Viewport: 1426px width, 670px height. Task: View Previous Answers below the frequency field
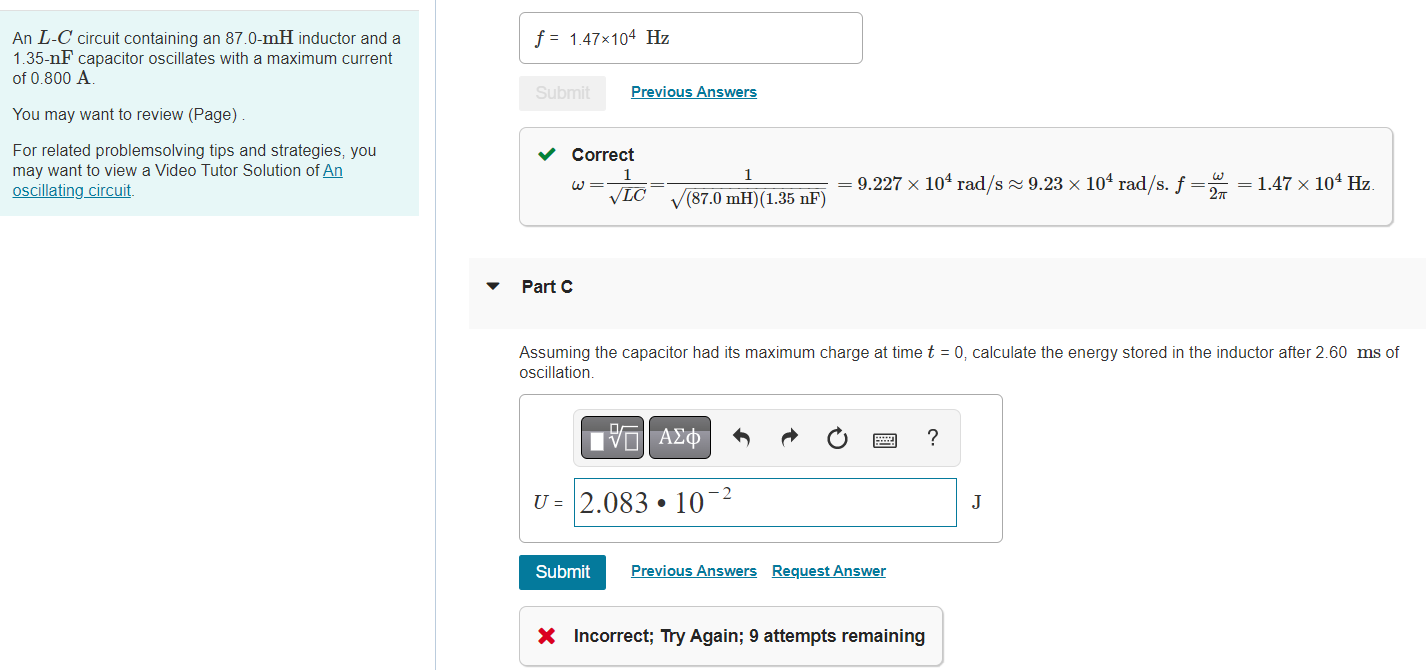click(694, 91)
